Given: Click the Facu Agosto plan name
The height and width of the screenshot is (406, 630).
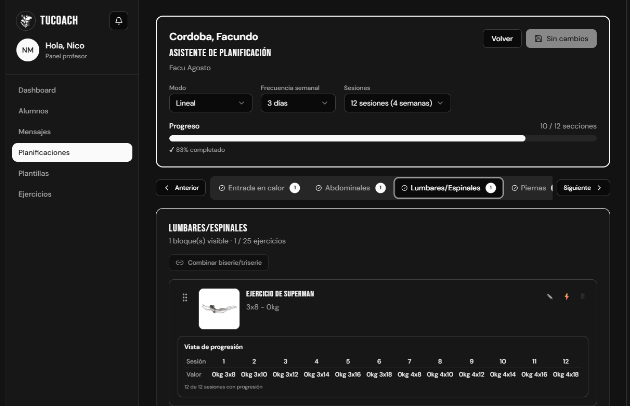Looking at the screenshot, I should [190, 68].
